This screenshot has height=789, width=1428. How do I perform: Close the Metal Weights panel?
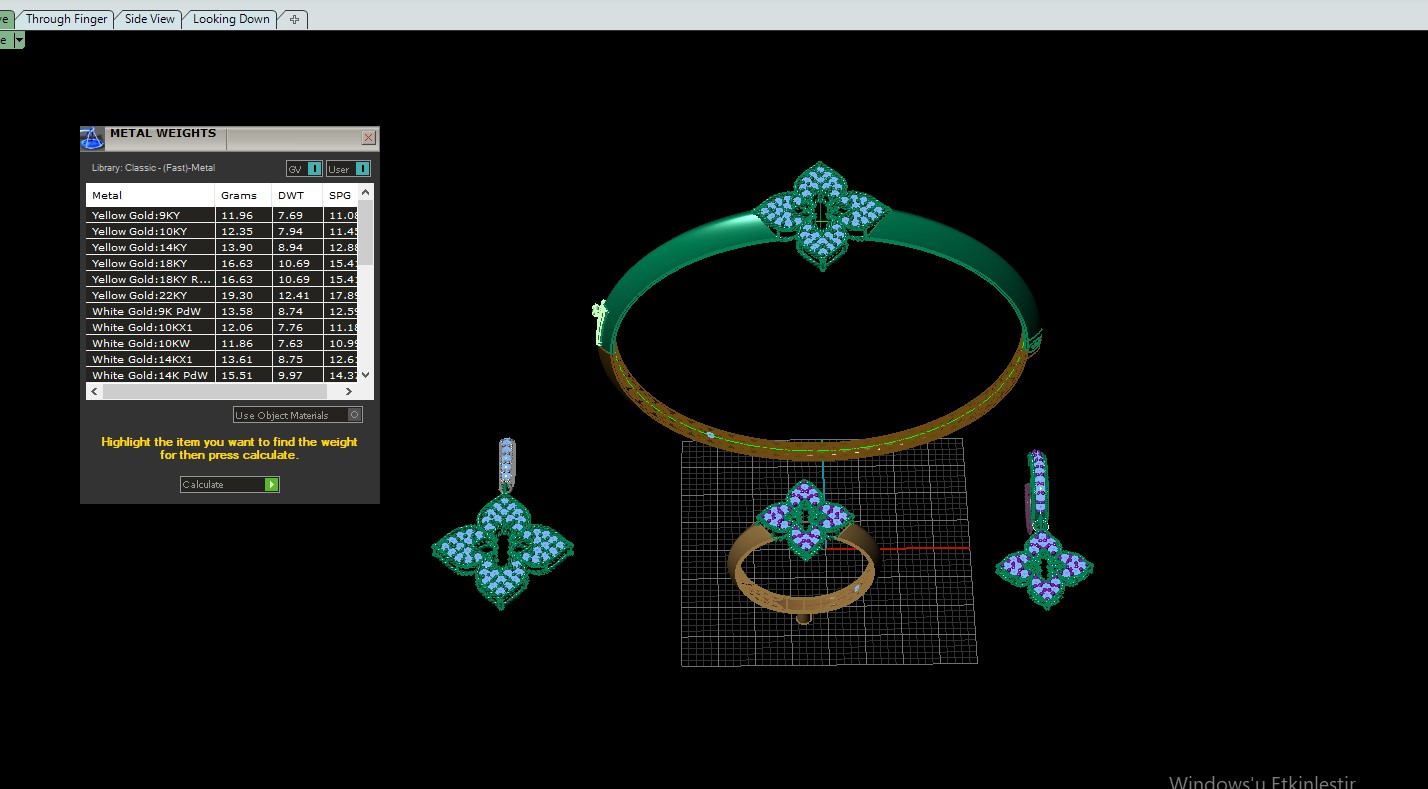[368, 138]
